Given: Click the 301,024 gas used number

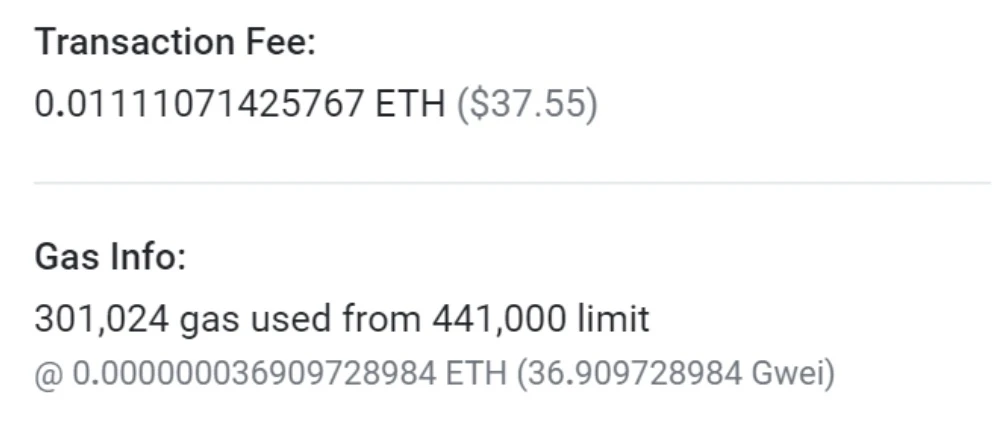Looking at the screenshot, I should 103,319.
